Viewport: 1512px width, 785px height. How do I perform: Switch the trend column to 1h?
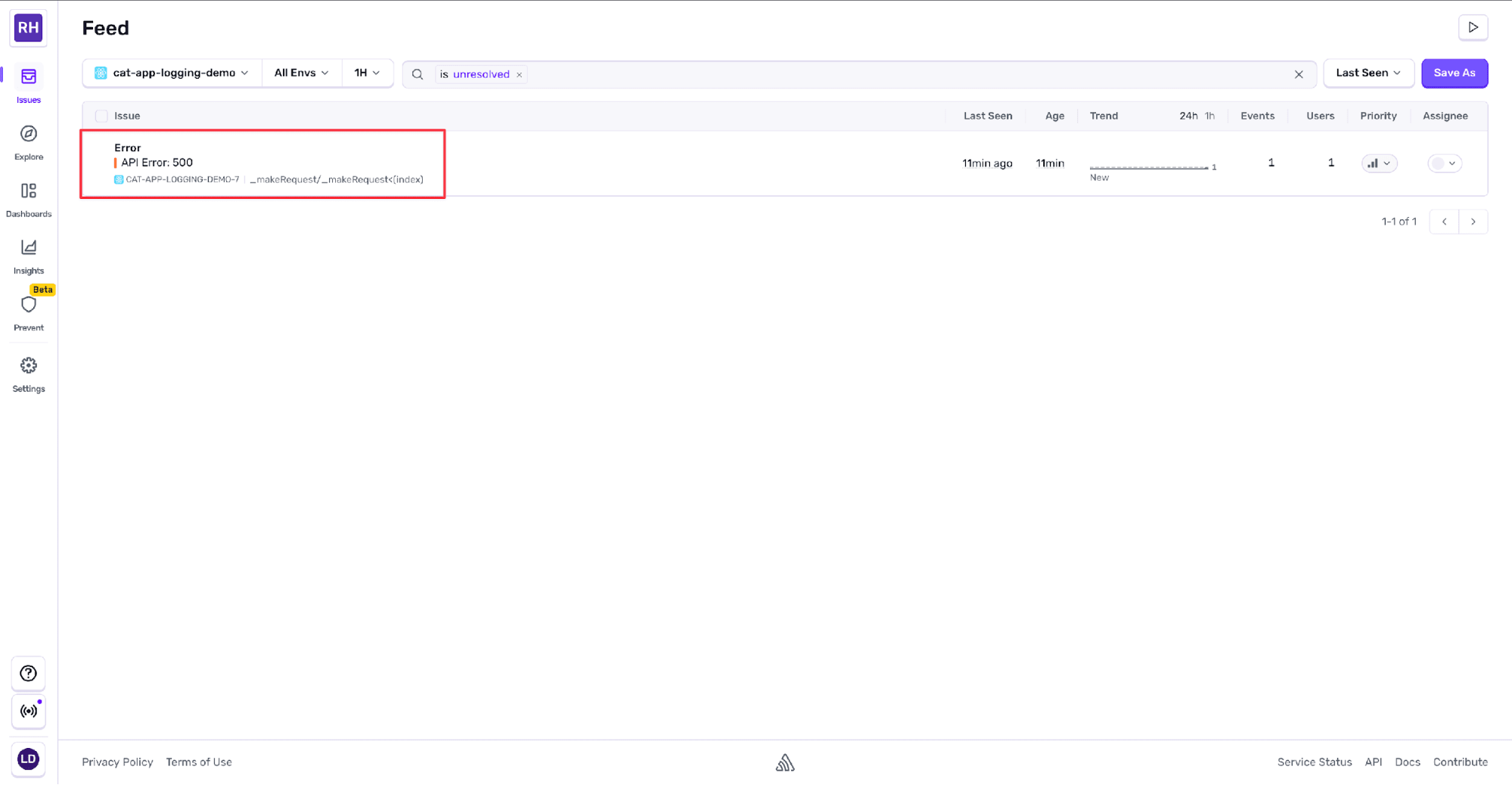[1209, 116]
